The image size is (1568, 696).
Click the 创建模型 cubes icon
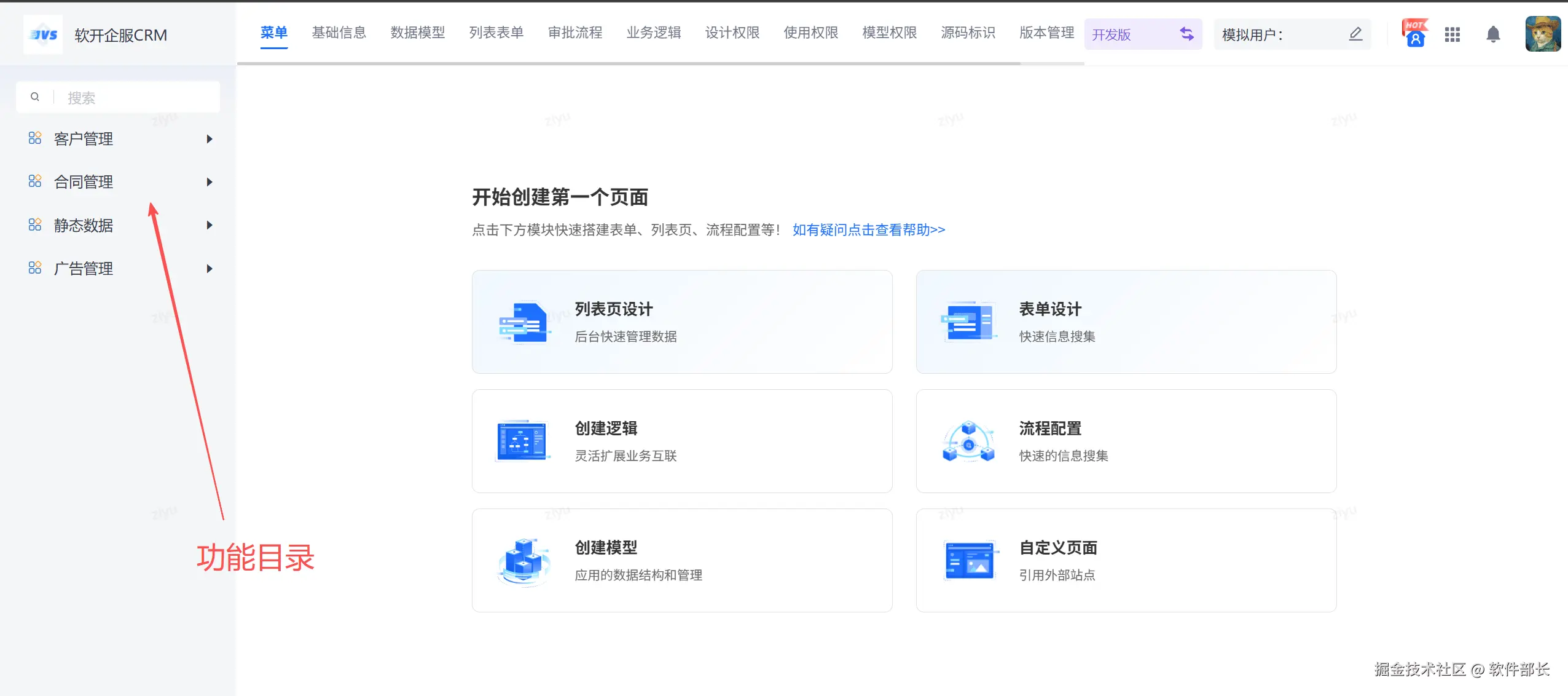523,561
